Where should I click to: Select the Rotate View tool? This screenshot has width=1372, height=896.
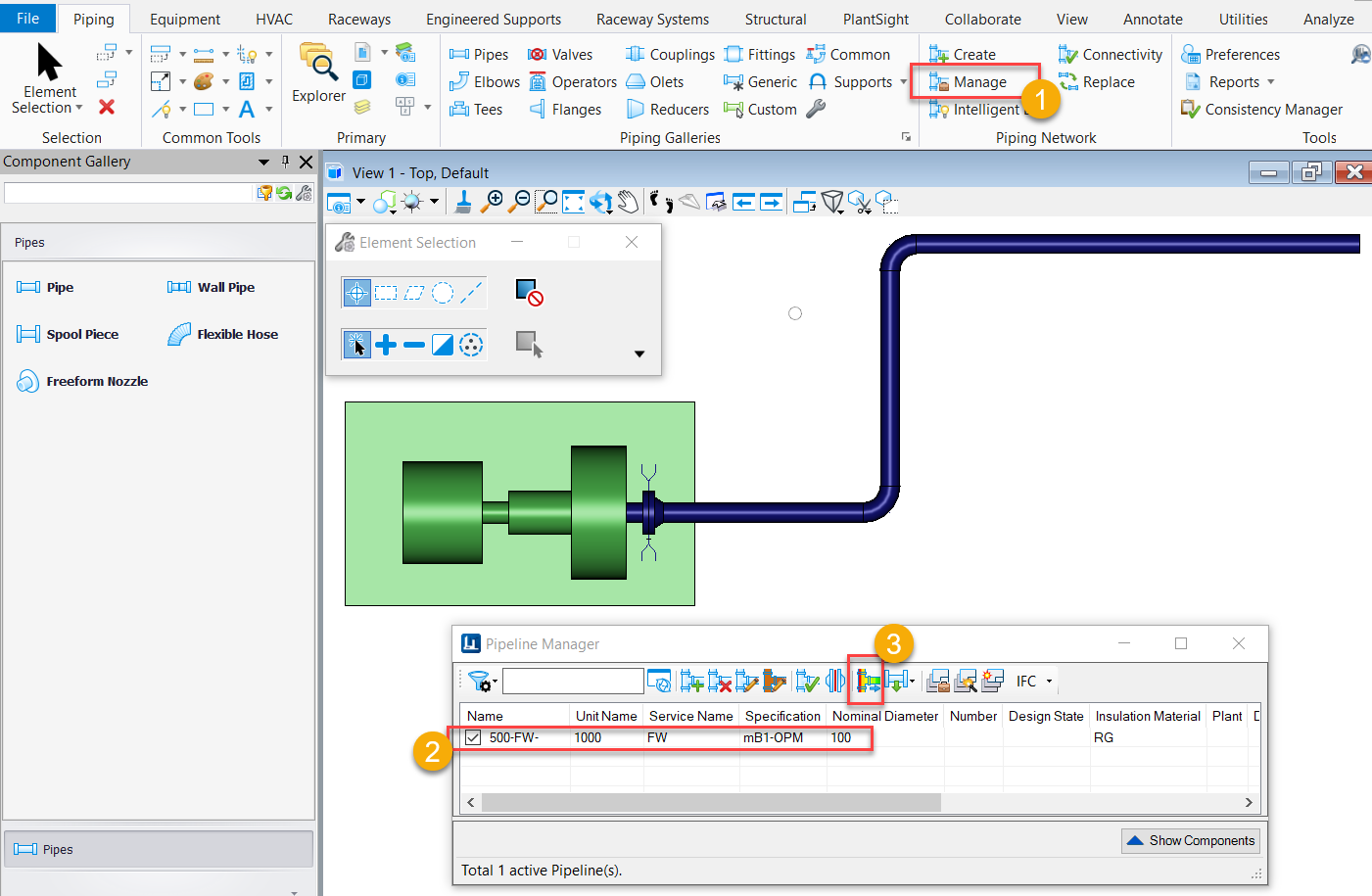(600, 202)
